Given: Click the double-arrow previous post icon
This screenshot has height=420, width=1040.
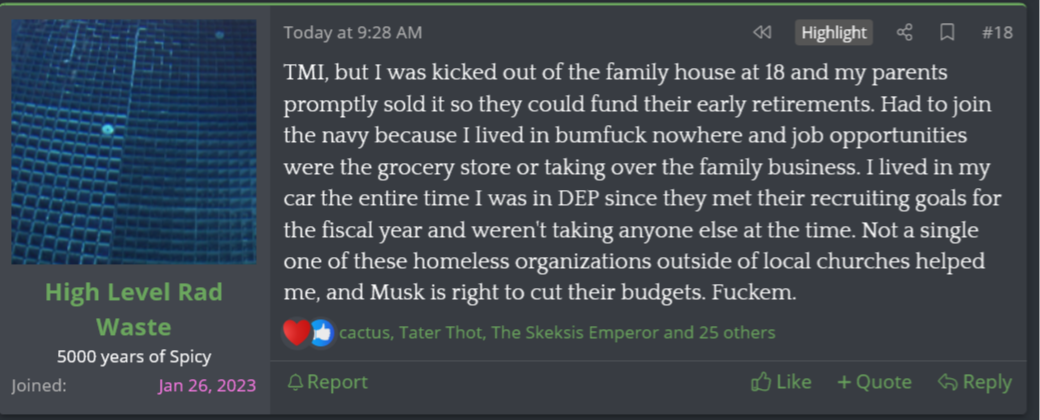Looking at the screenshot, I should [762, 33].
